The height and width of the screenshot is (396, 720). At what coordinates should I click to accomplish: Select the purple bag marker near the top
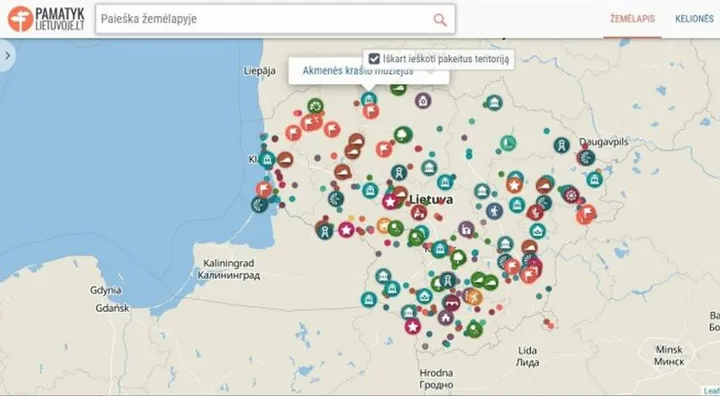pyautogui.click(x=423, y=100)
